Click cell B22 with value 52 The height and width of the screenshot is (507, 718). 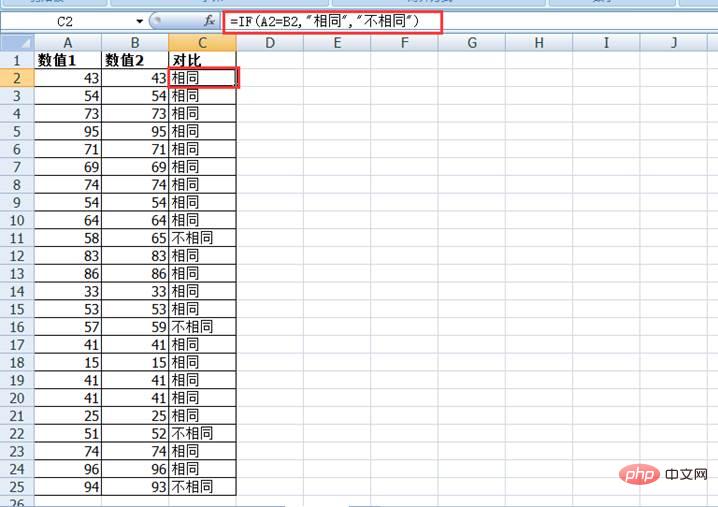click(x=135, y=434)
